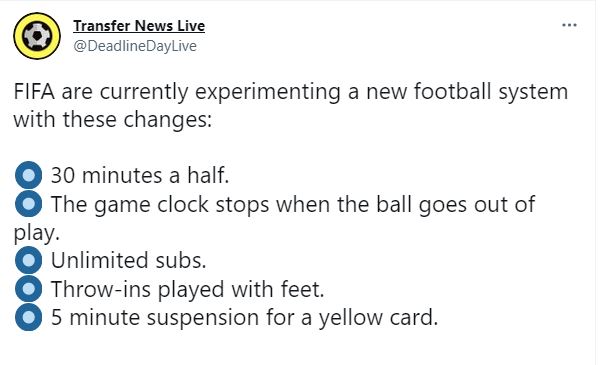Click the bullet icon beside "The game clock stops"

(x=28, y=204)
